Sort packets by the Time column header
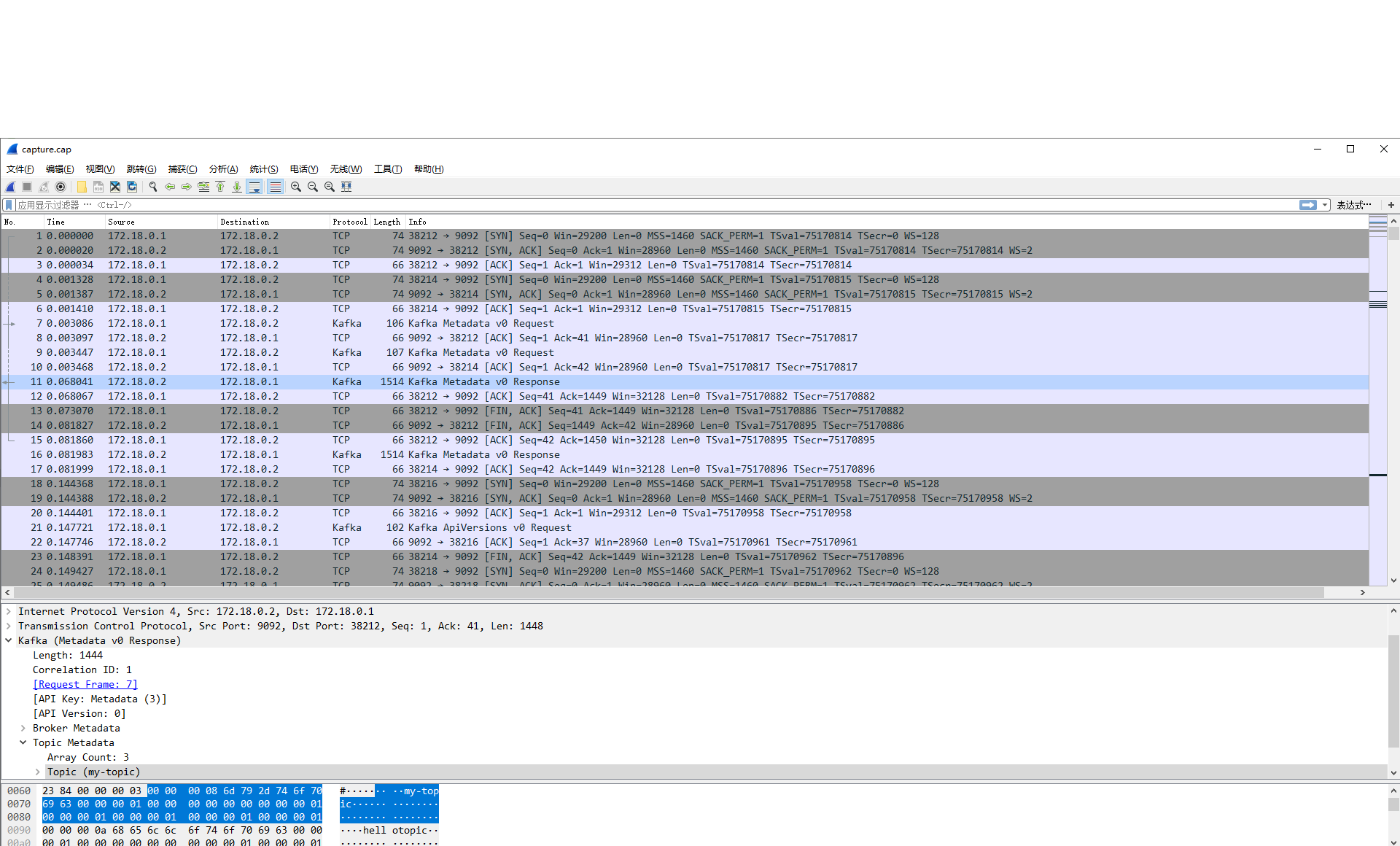Screen dimensions: 1400x846 pos(74,222)
